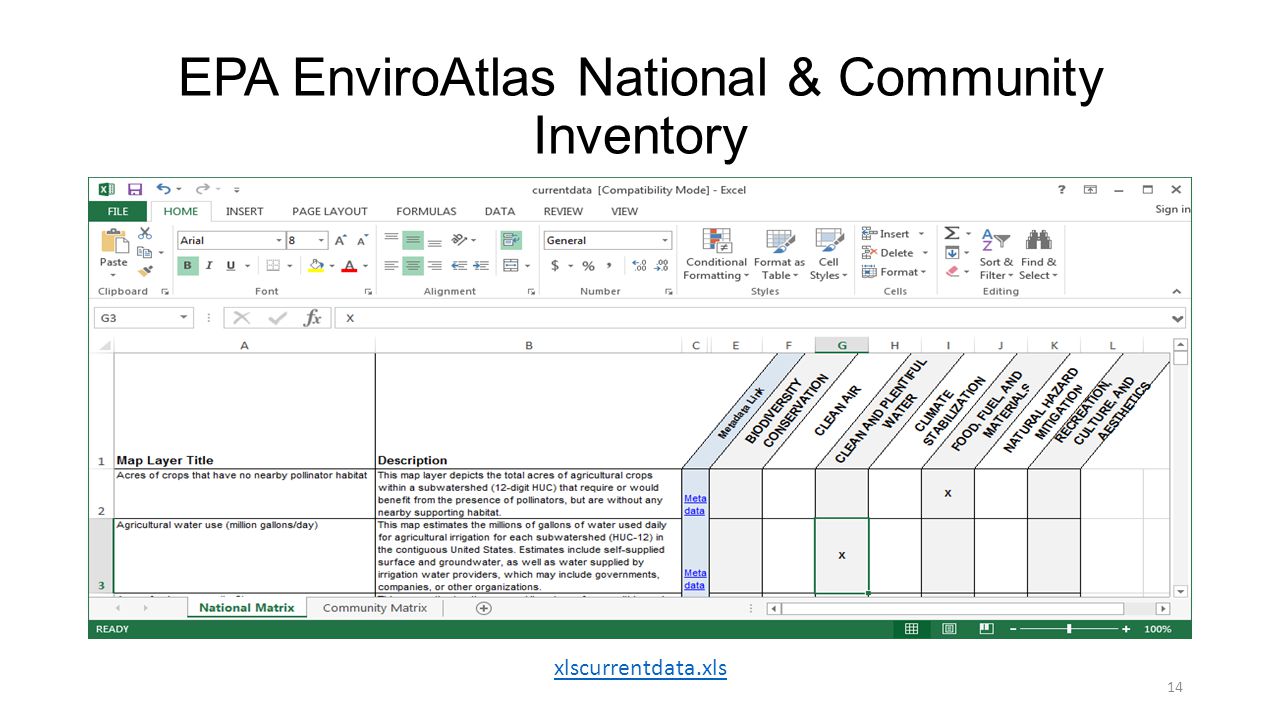The width and height of the screenshot is (1280, 720).
Task: Select Align Left icon
Action: [391, 266]
